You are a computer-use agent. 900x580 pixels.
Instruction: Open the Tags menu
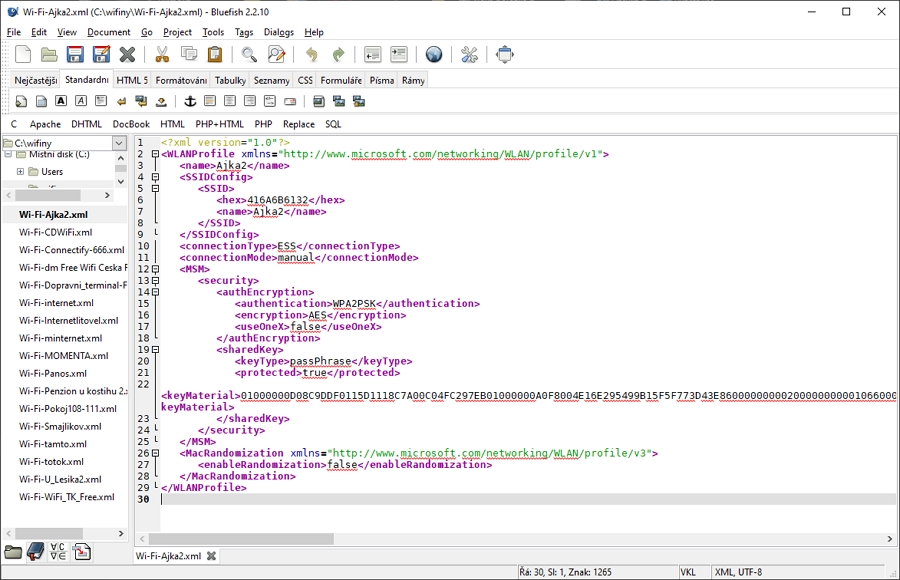tap(244, 32)
